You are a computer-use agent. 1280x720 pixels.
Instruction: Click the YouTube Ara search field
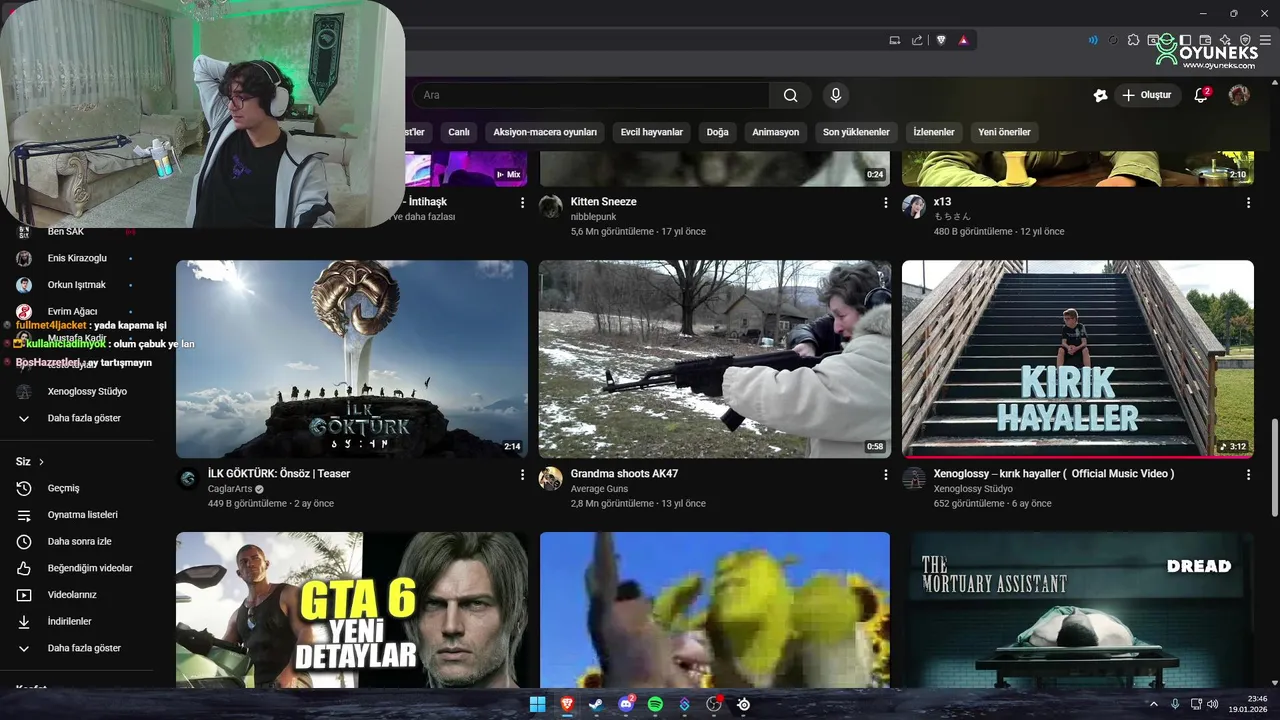tap(591, 95)
